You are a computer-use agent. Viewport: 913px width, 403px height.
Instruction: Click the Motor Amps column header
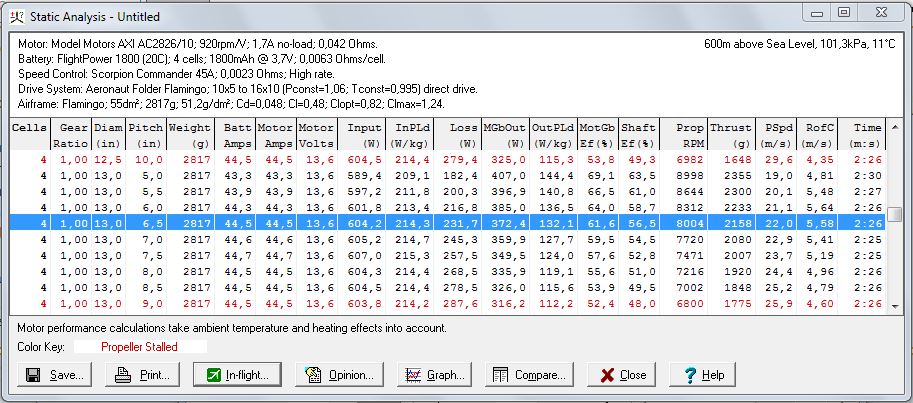(x=275, y=134)
